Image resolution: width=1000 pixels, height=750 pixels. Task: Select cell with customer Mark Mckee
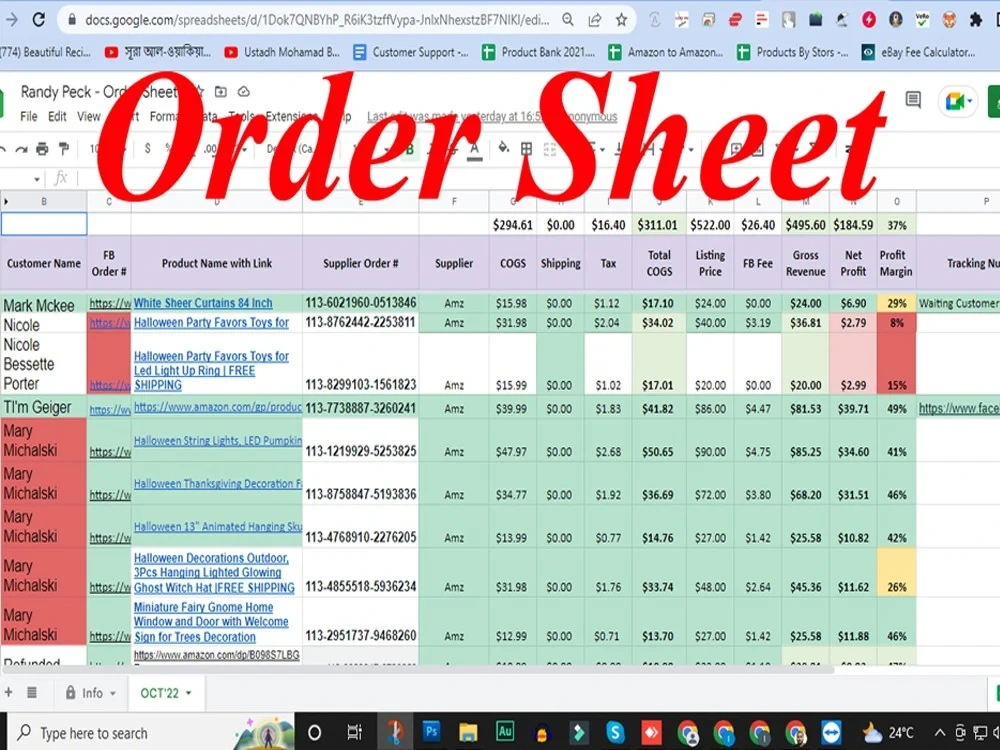(44, 303)
